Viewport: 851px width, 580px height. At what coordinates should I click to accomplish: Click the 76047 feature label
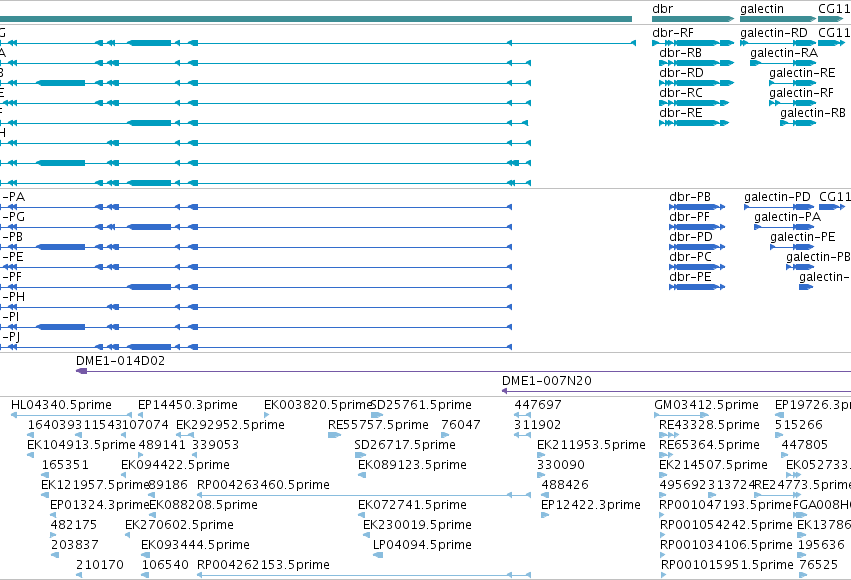click(x=461, y=425)
